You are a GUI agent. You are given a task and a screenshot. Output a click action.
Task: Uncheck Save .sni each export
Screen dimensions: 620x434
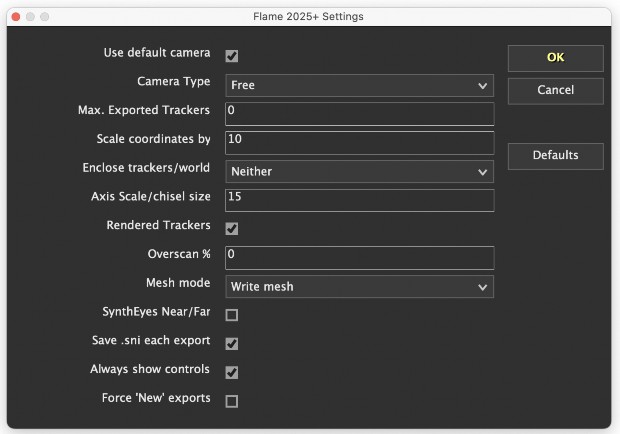[x=232, y=344]
